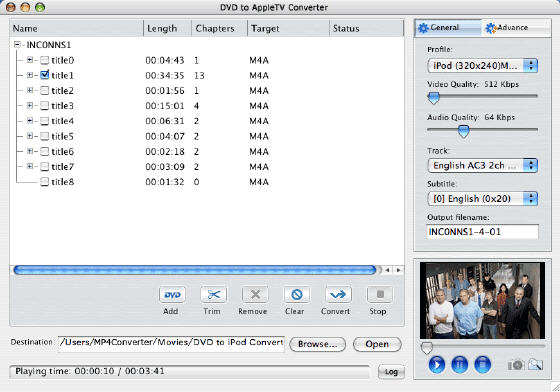Adjust the Audio Quality slider handle

tap(464, 131)
